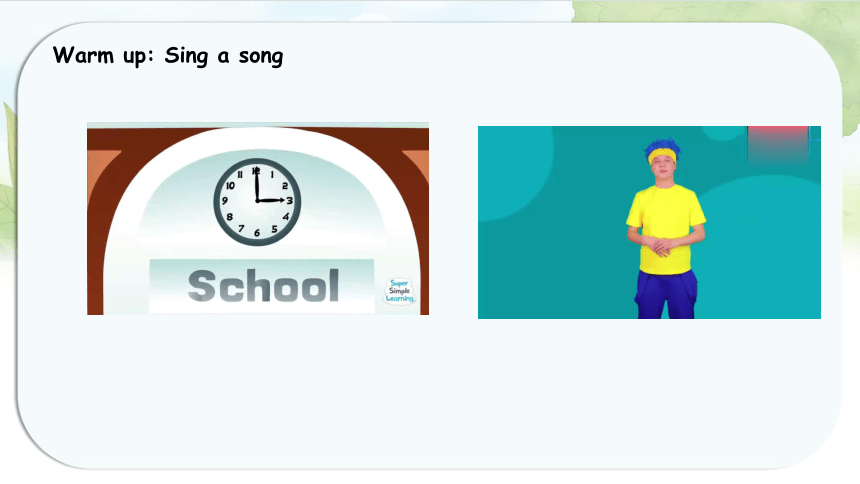Click the number 6 on the clock
The image size is (860, 484).
[257, 233]
